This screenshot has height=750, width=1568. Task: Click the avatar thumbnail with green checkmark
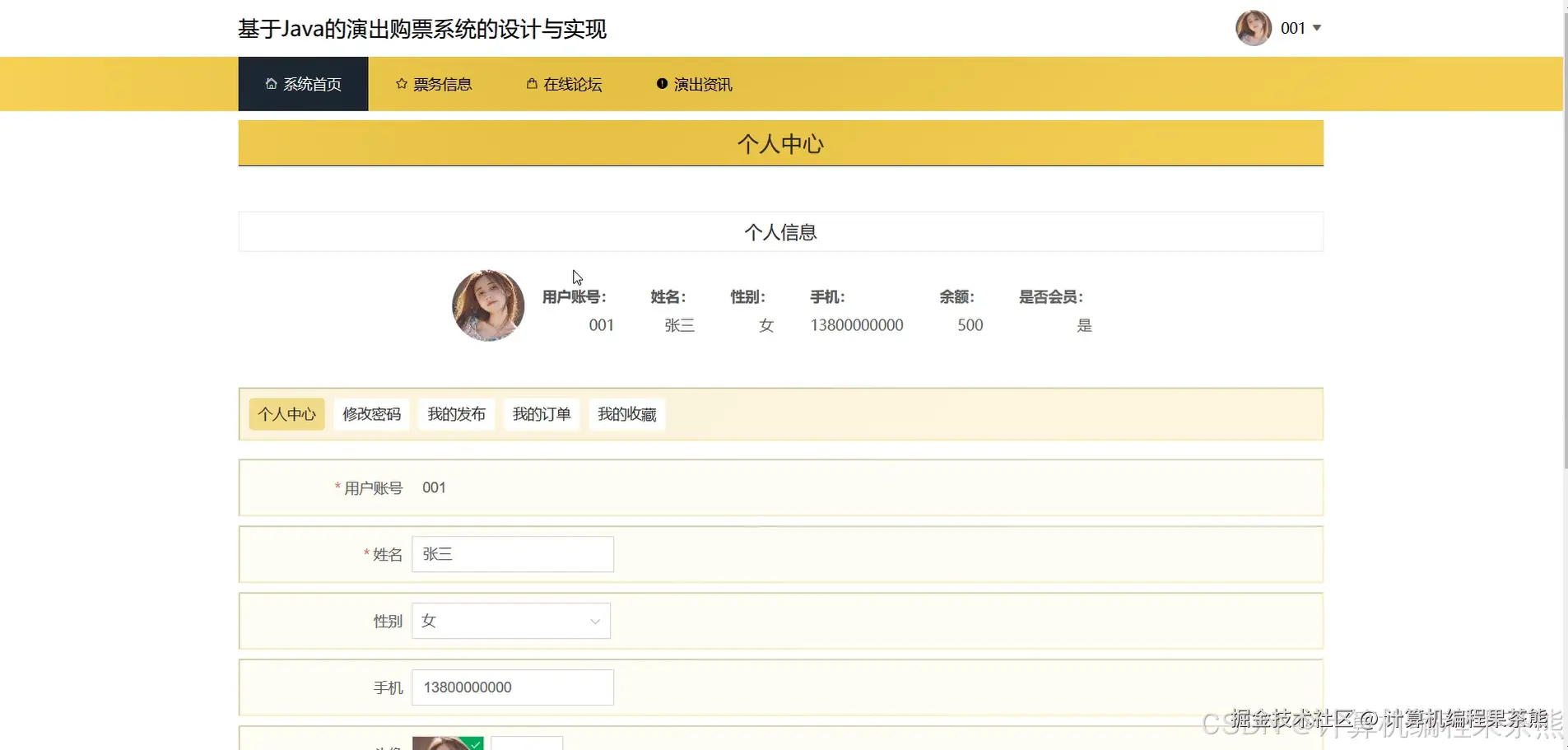(x=447, y=743)
